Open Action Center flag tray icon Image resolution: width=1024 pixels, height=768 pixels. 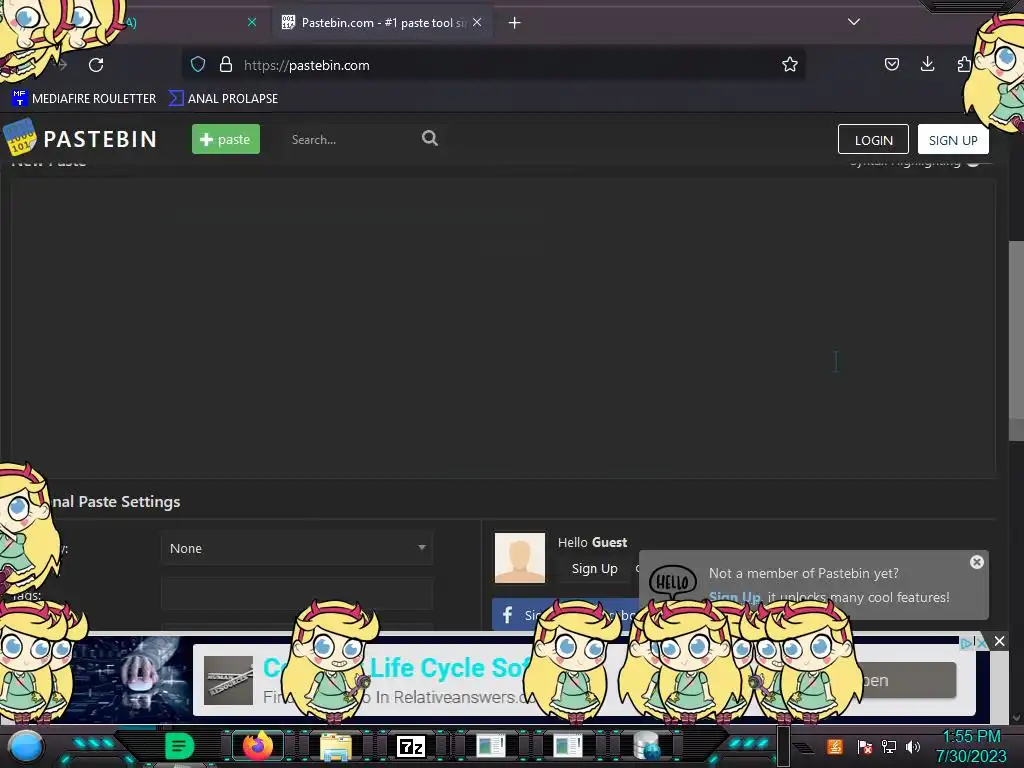864,746
